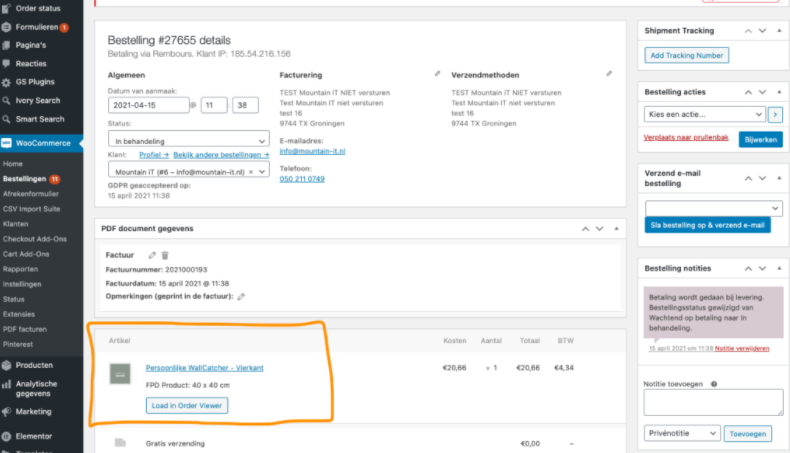Click the Reacties comment icon

(7, 63)
